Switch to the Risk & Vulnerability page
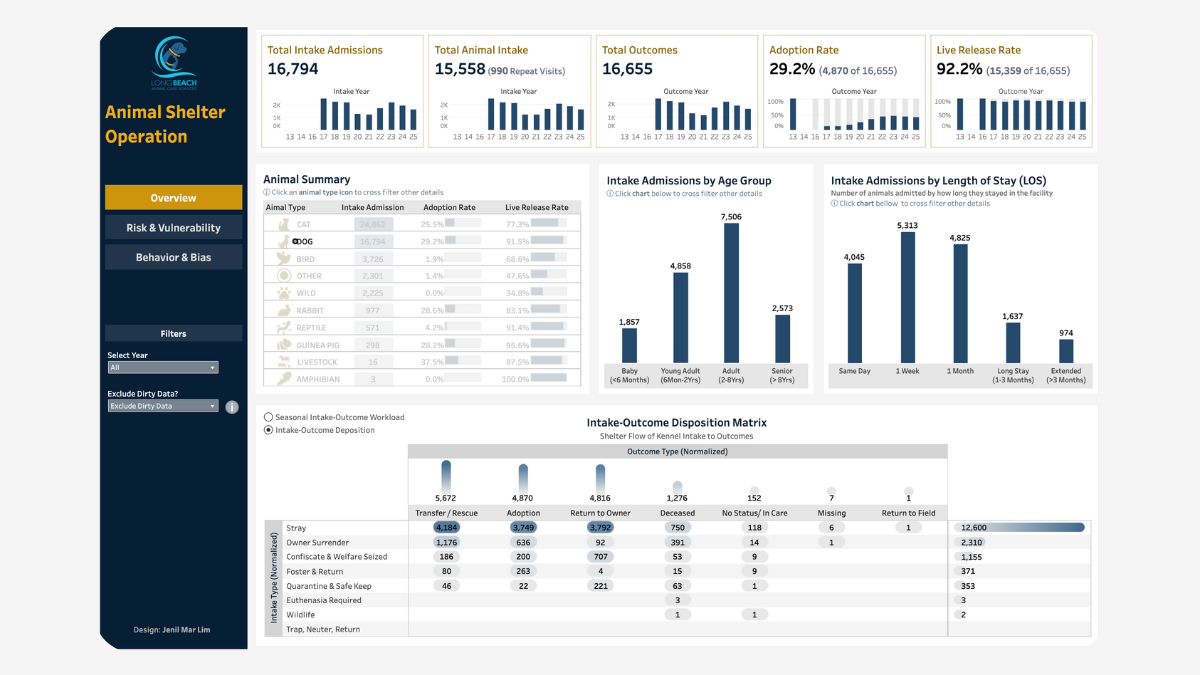 pyautogui.click(x=173, y=227)
